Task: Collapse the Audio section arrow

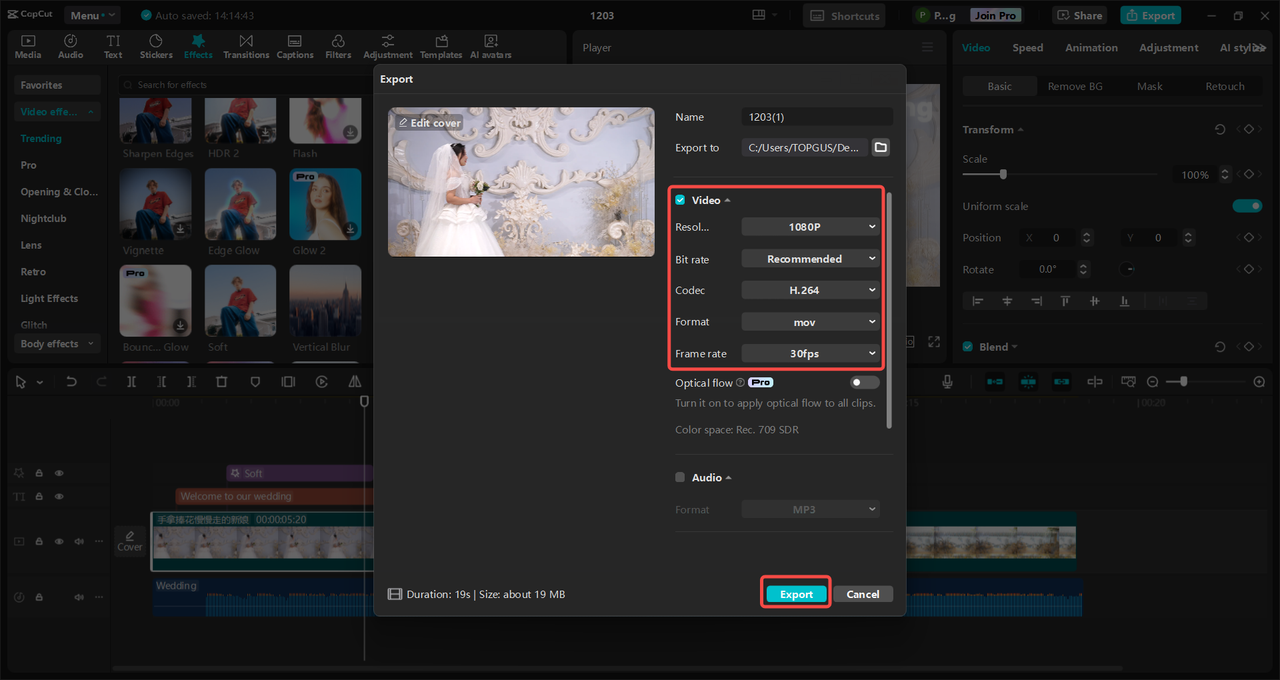Action: [x=728, y=478]
